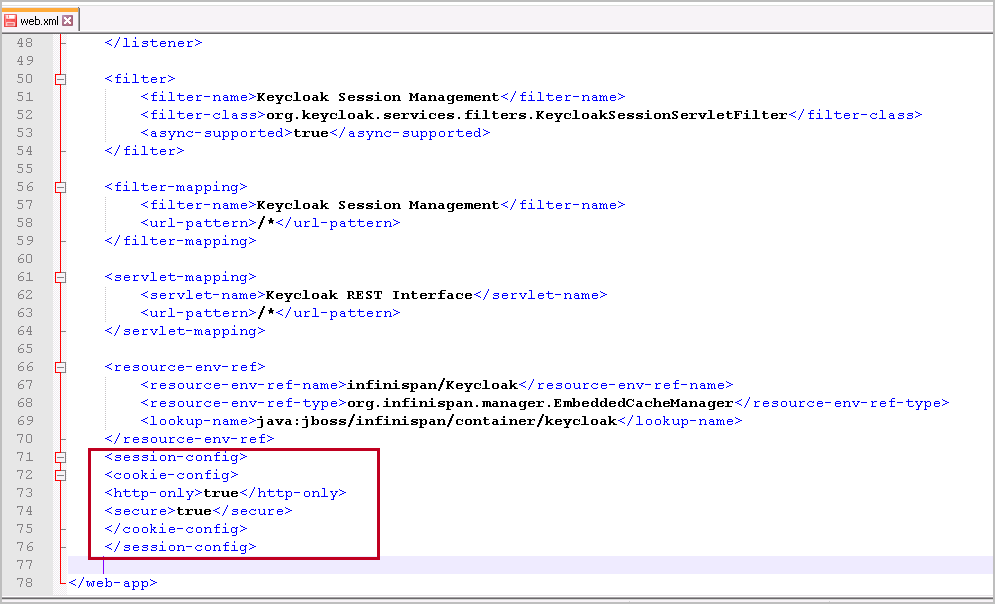Screen dimensions: 995x604
Task: Click line number 53 in the margin
Action: tap(25, 133)
